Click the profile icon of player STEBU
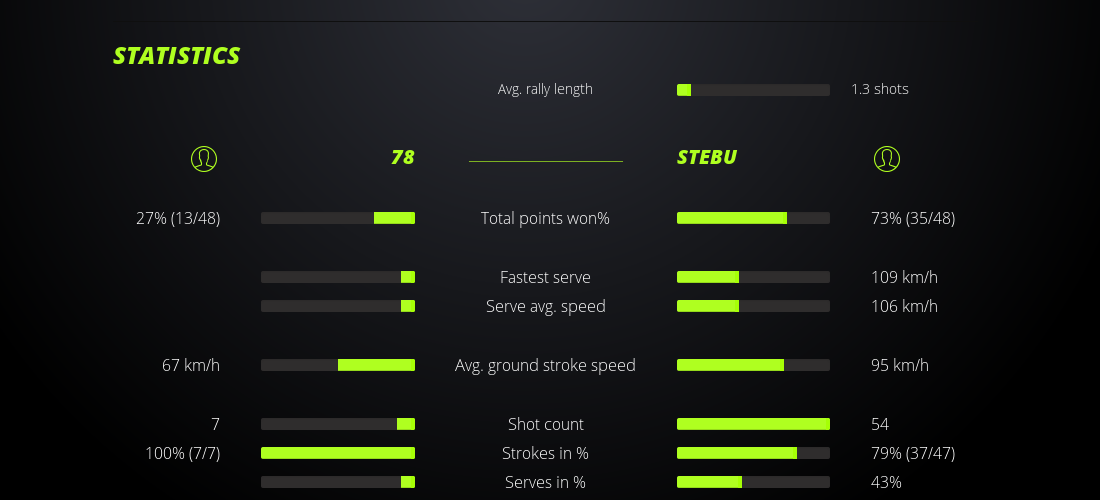1100x500 pixels. point(887,158)
